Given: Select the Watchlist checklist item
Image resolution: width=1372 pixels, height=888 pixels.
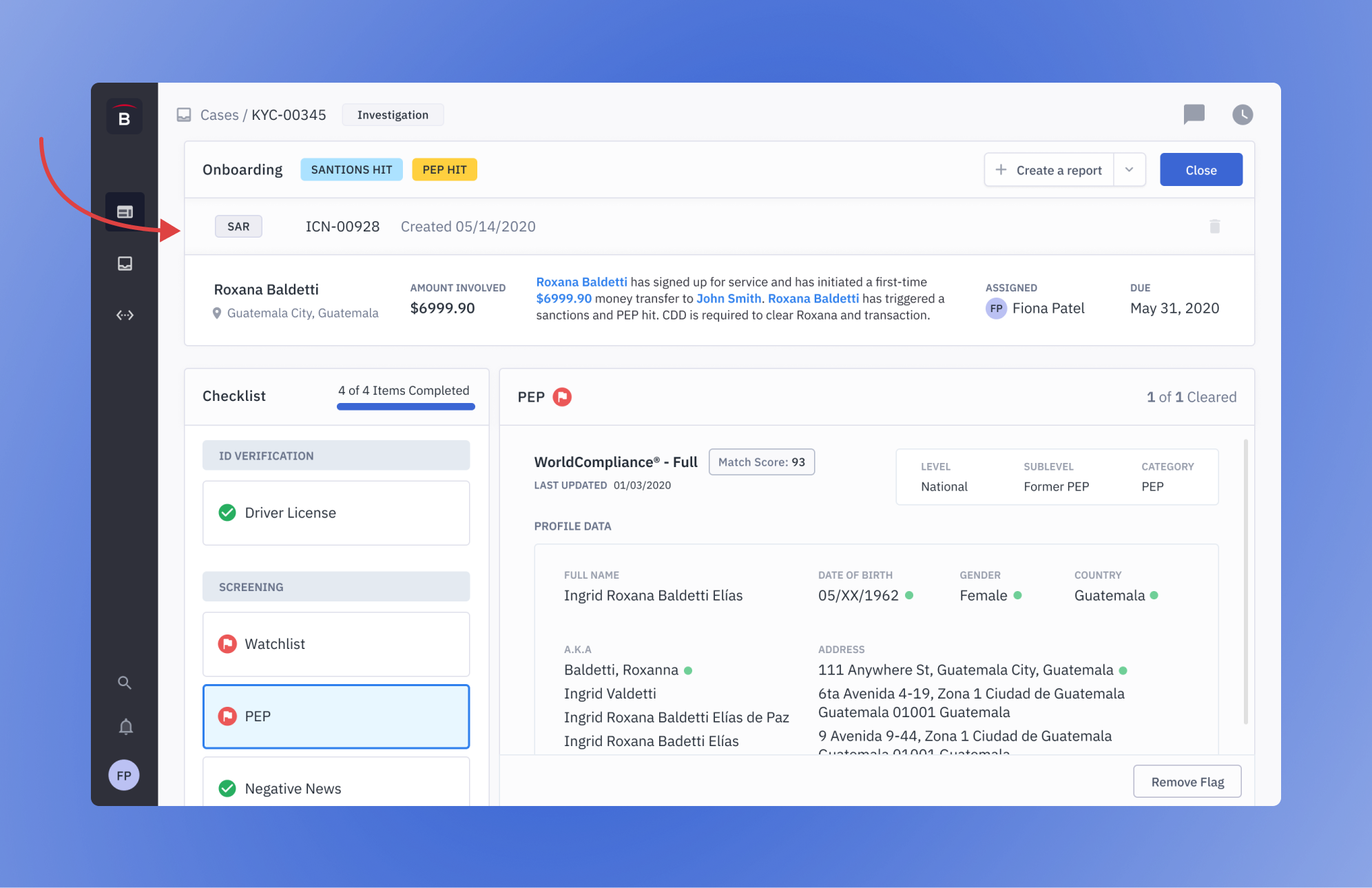Looking at the screenshot, I should pyautogui.click(x=336, y=643).
